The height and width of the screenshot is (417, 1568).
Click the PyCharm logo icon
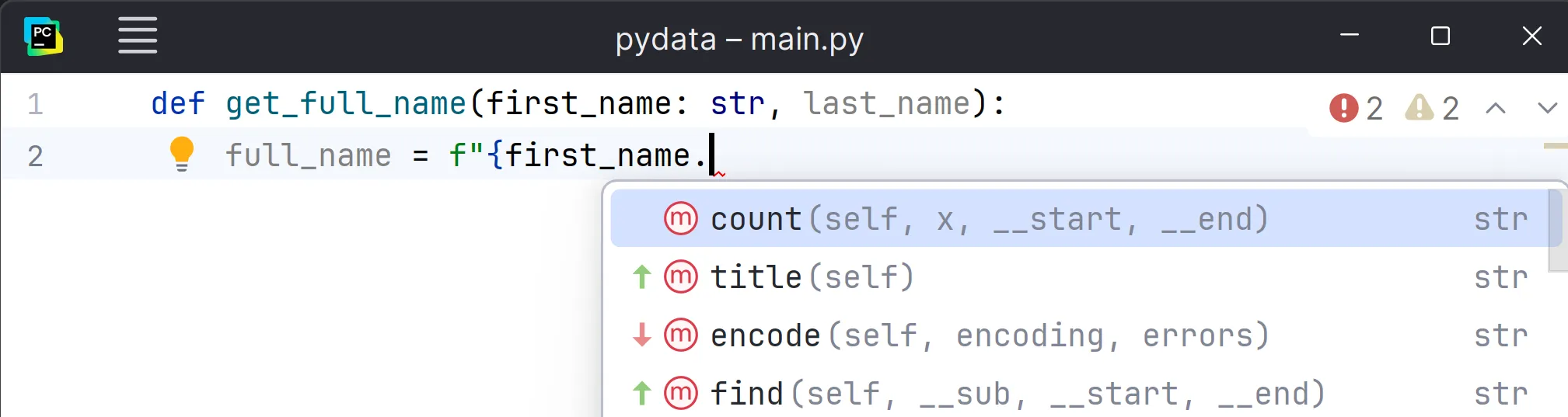[x=44, y=36]
